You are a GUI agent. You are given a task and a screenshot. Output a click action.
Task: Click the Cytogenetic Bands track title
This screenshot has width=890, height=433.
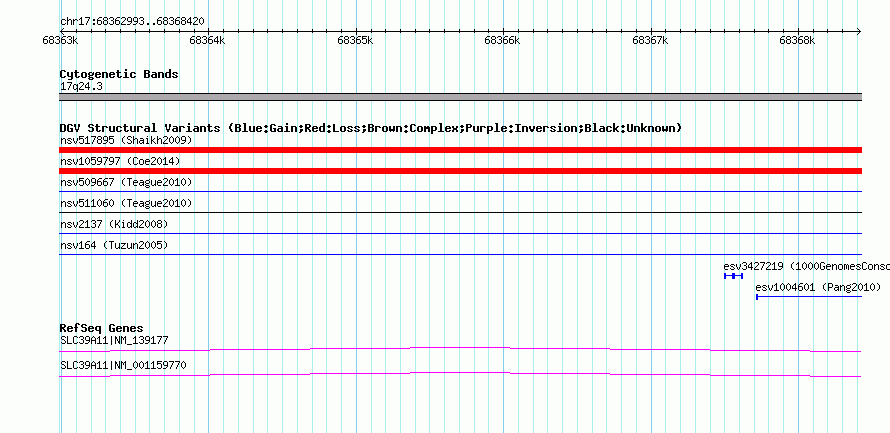click(x=119, y=74)
